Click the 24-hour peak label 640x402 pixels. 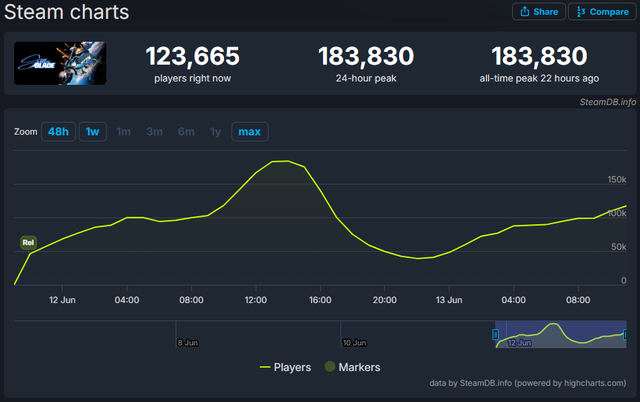pyautogui.click(x=366, y=78)
